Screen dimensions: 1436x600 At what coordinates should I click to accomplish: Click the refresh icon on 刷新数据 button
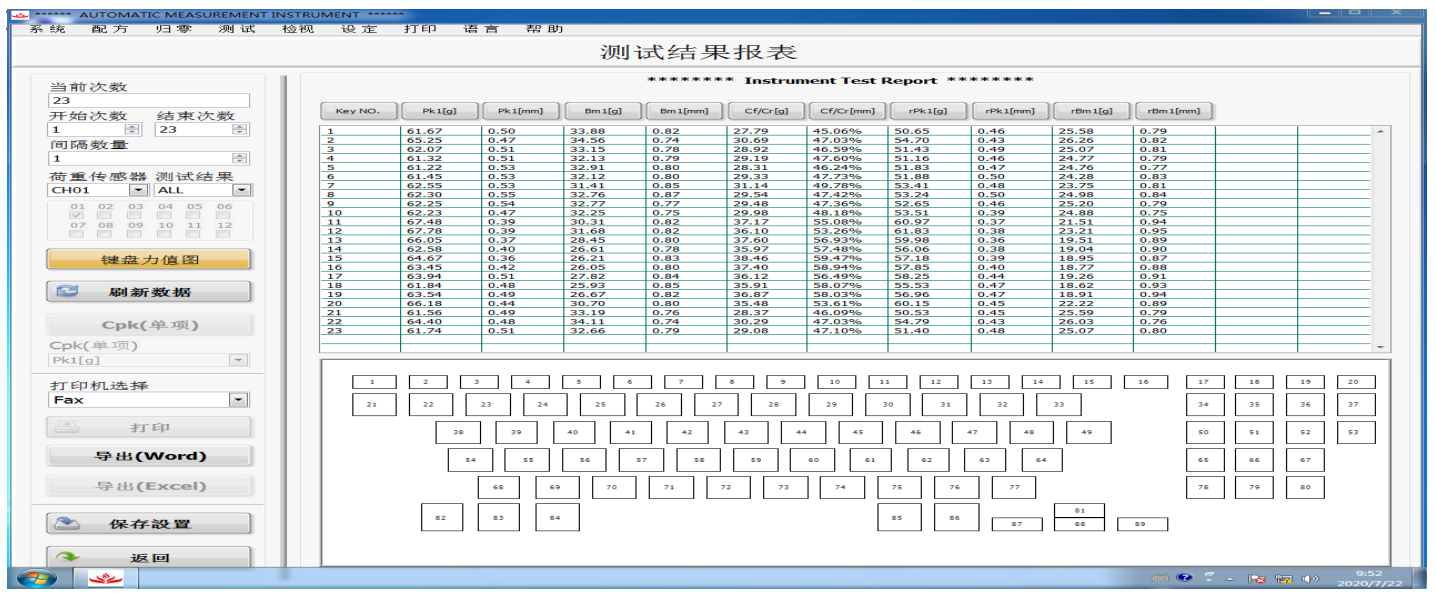click(x=68, y=292)
